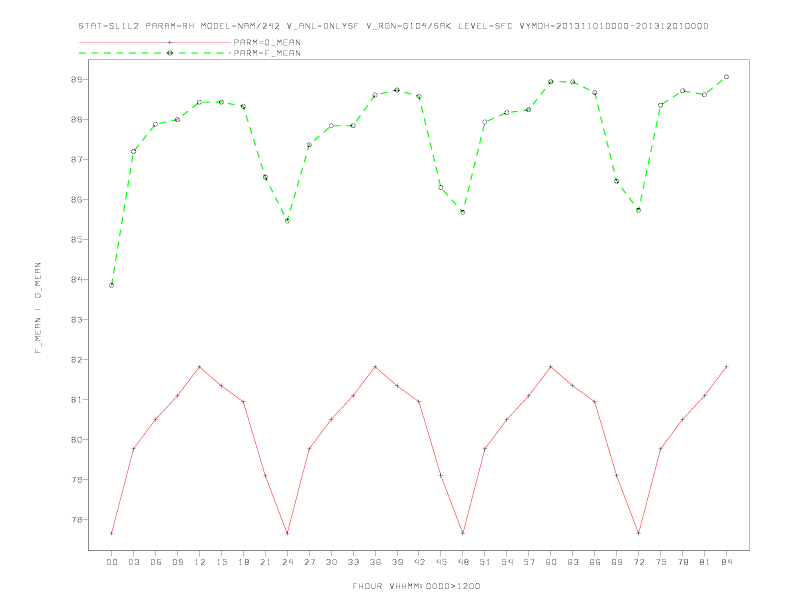Click the x-axis tick label 30

coord(331,562)
